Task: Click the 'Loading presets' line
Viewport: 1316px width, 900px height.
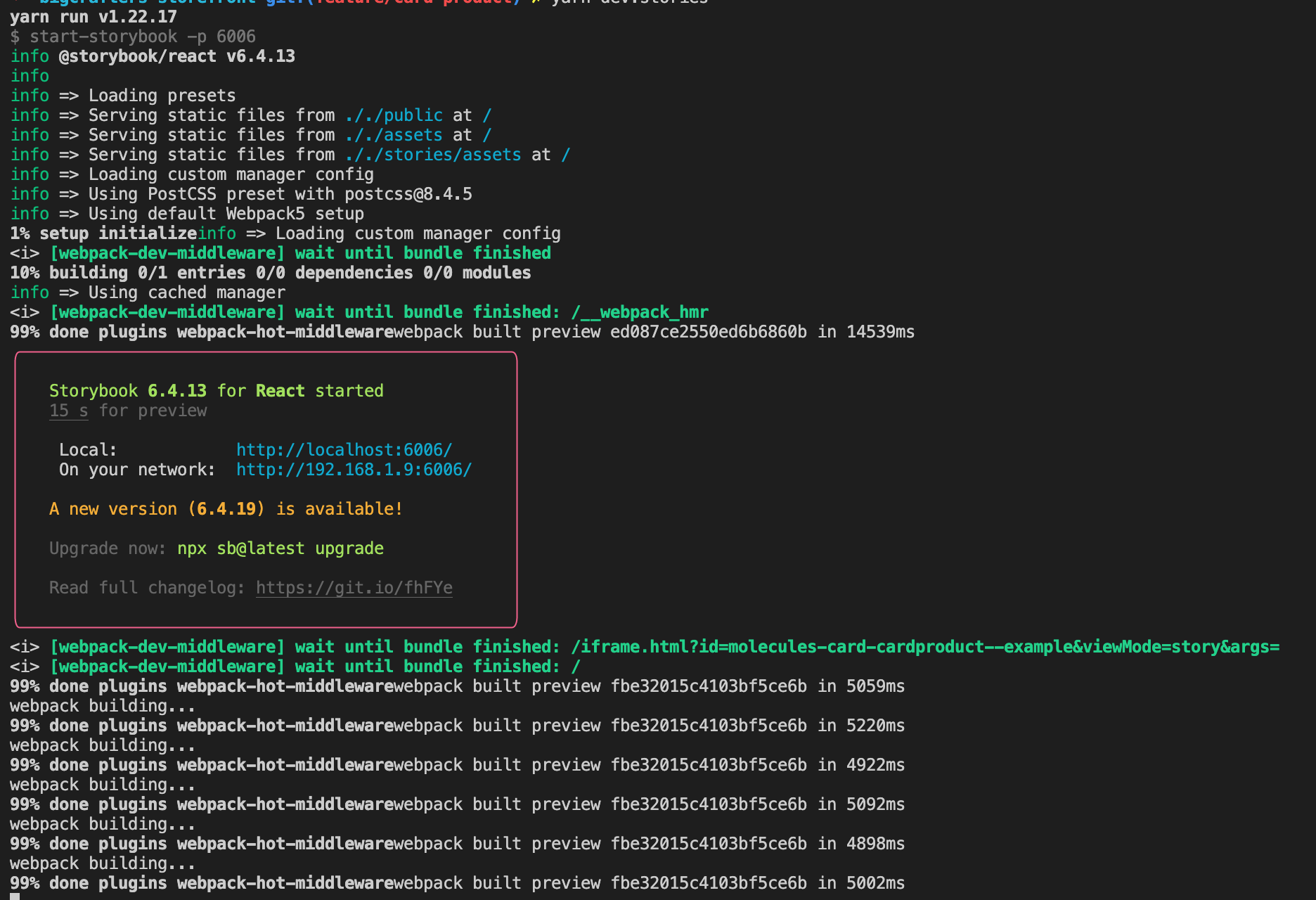Action: 123,96
